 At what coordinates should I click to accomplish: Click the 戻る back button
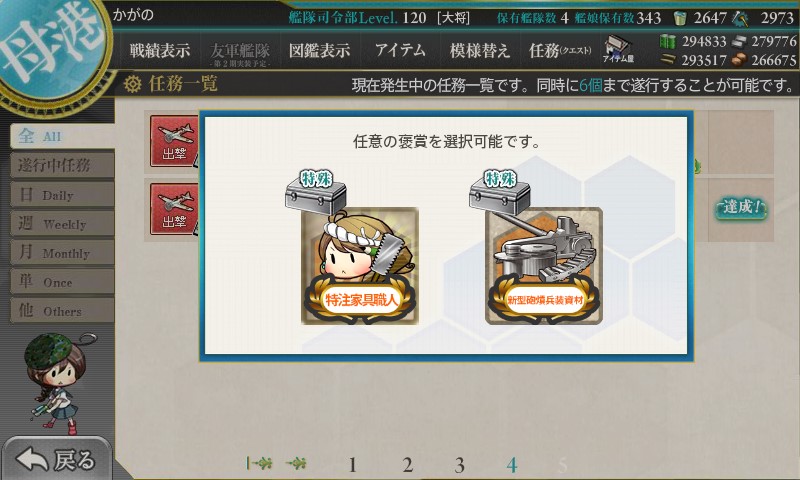click(x=56, y=459)
